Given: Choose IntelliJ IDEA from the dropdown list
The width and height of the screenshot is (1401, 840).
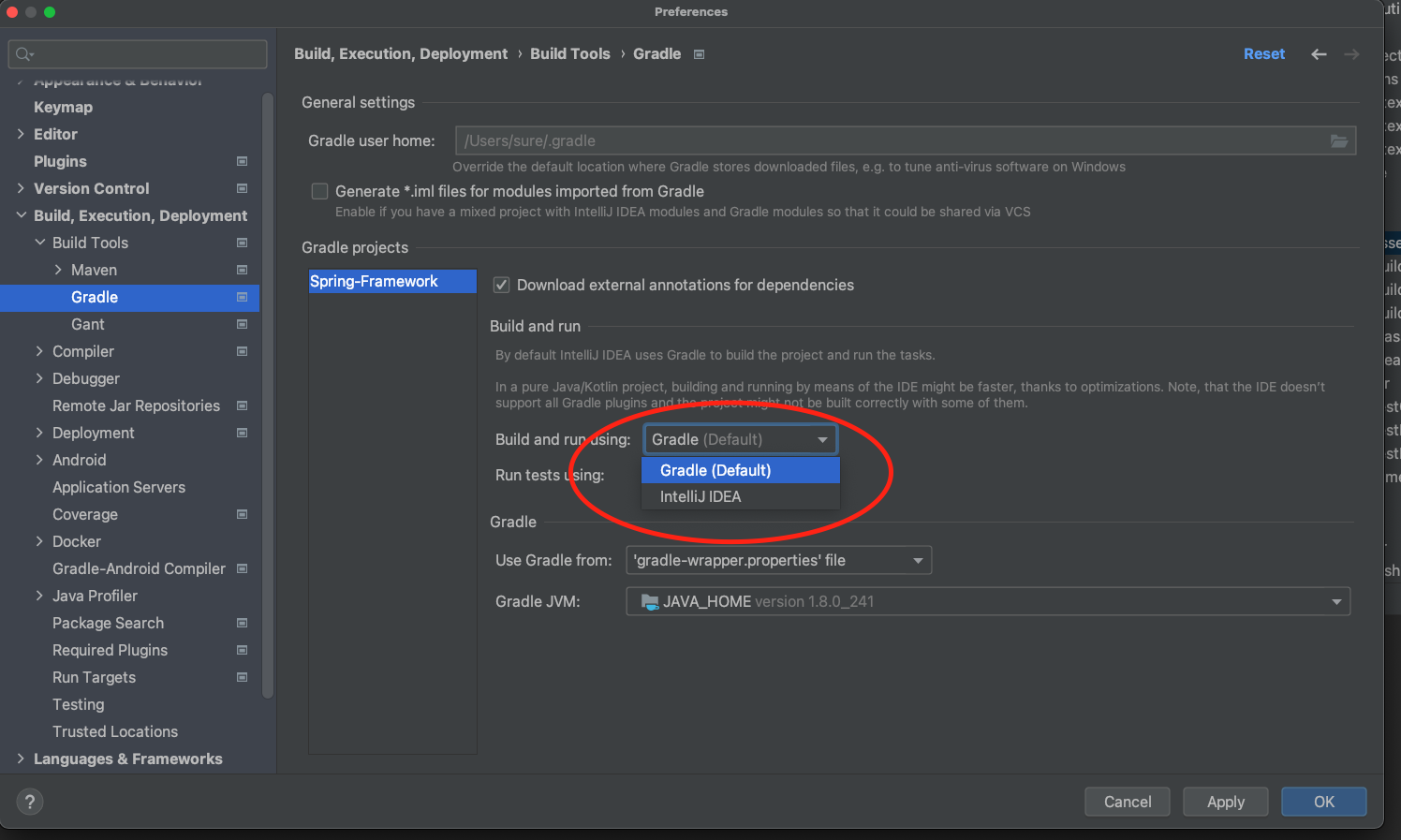Looking at the screenshot, I should coord(700,496).
